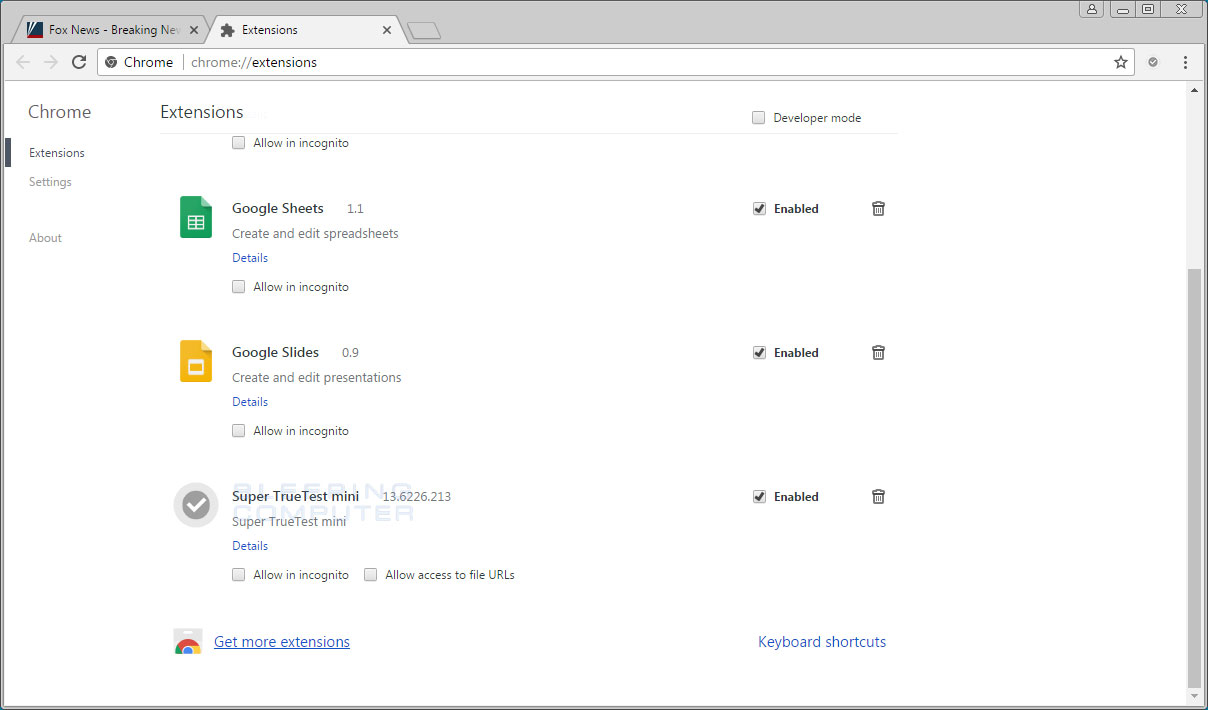The height and width of the screenshot is (710, 1208).
Task: Click the trash icon for Google Slides
Action: [x=878, y=352]
